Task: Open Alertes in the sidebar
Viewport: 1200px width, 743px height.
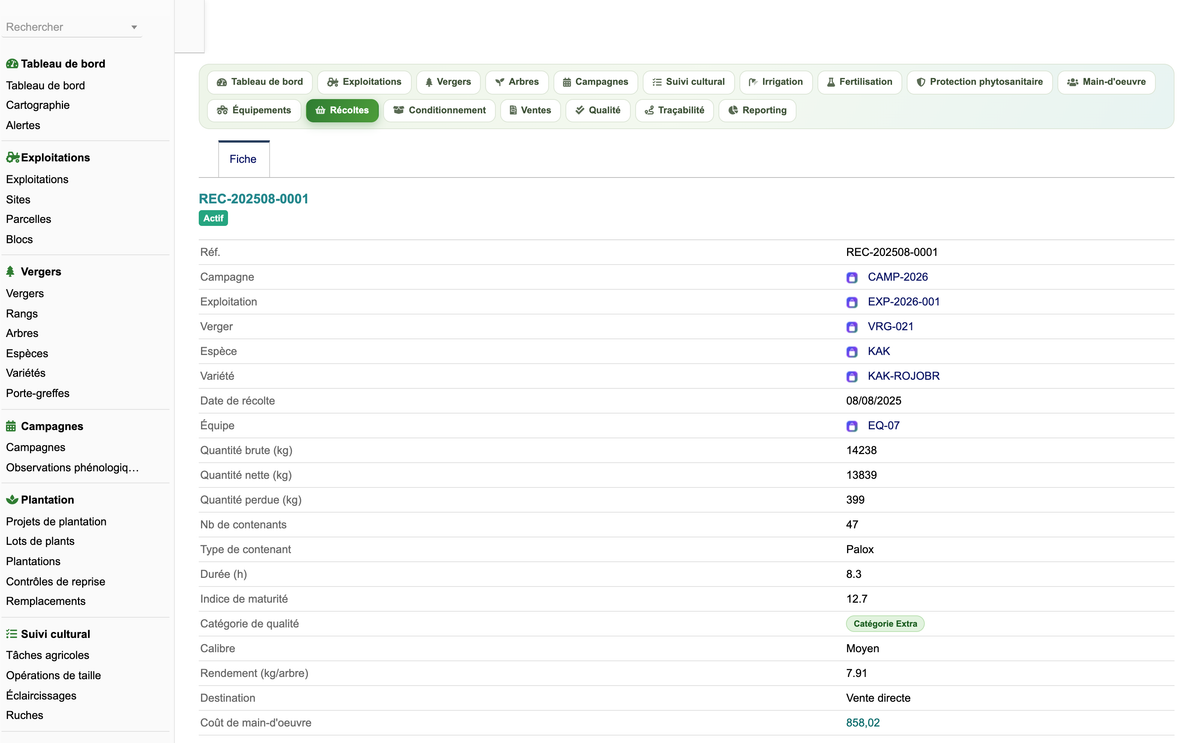Action: click(23, 125)
